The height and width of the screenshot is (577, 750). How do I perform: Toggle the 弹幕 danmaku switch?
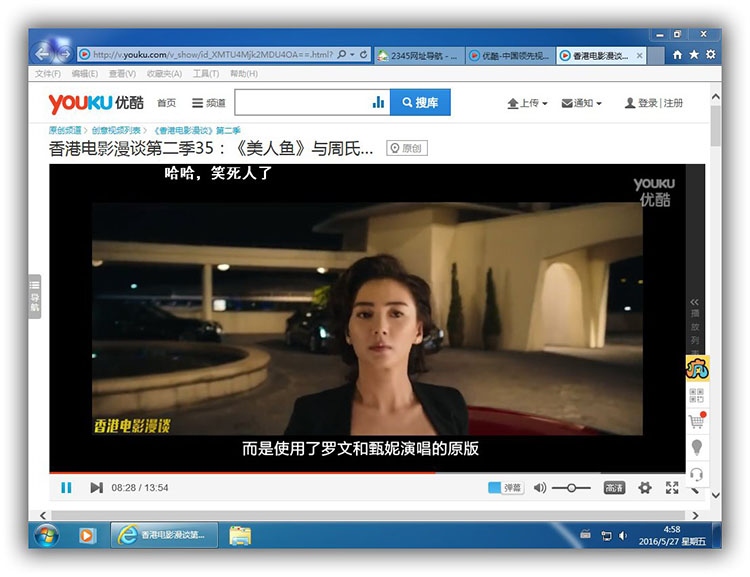(506, 488)
